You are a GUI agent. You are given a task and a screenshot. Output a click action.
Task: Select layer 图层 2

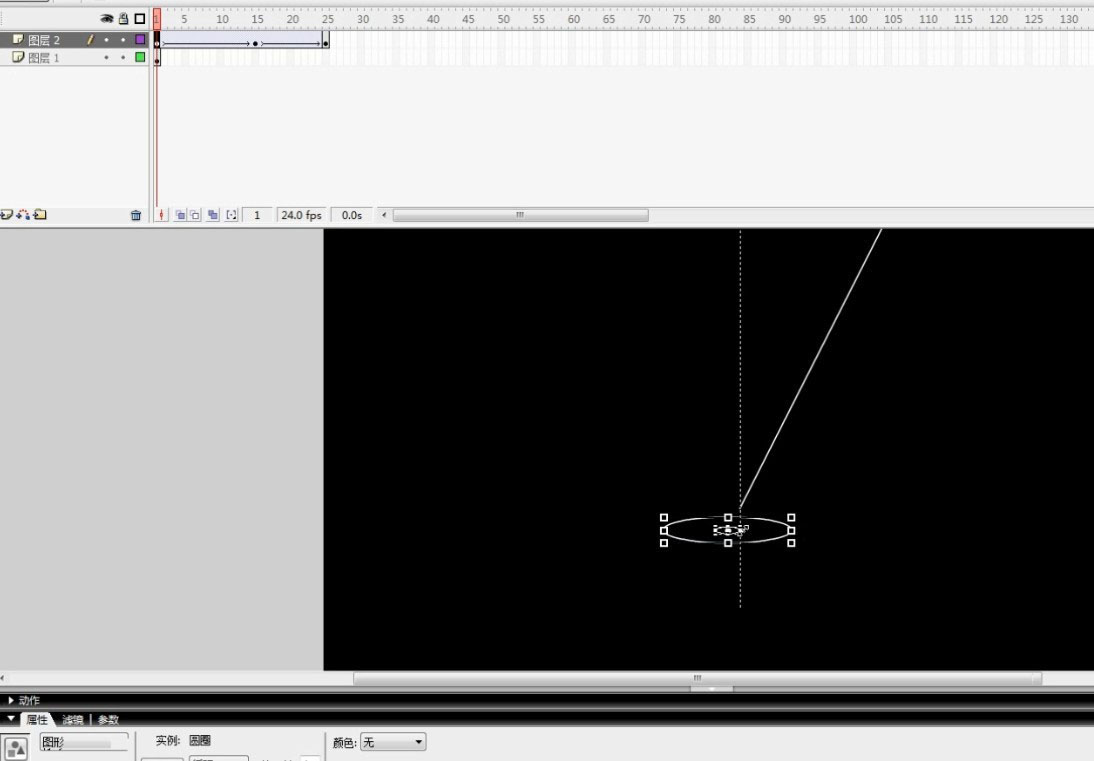click(x=44, y=40)
